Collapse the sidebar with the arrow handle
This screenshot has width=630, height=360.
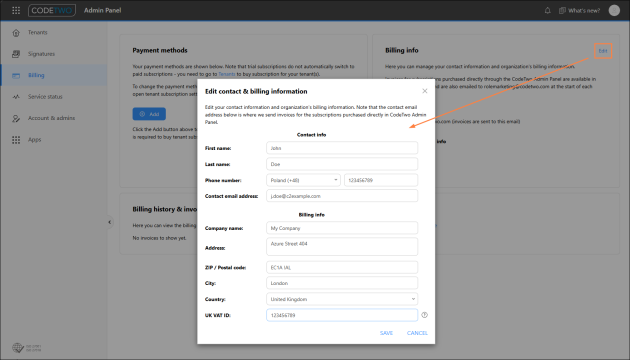tap(109, 222)
